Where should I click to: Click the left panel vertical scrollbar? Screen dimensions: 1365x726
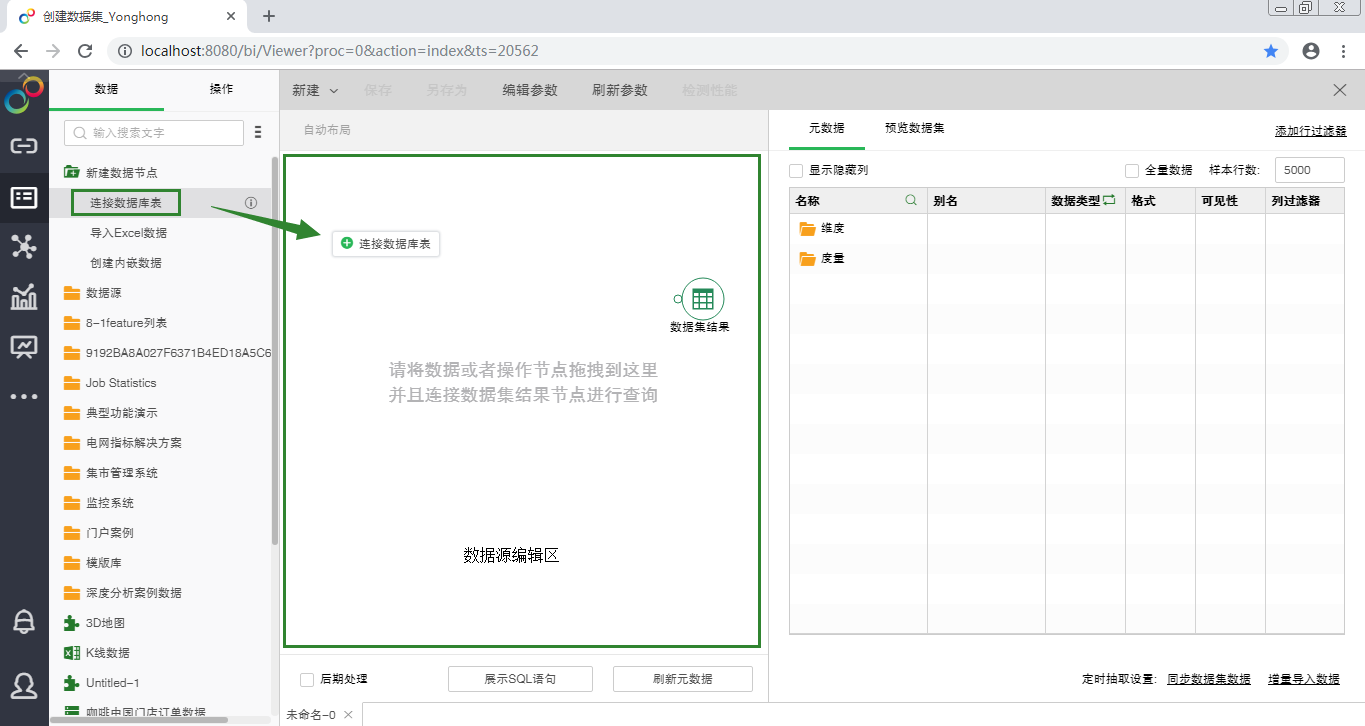275,350
